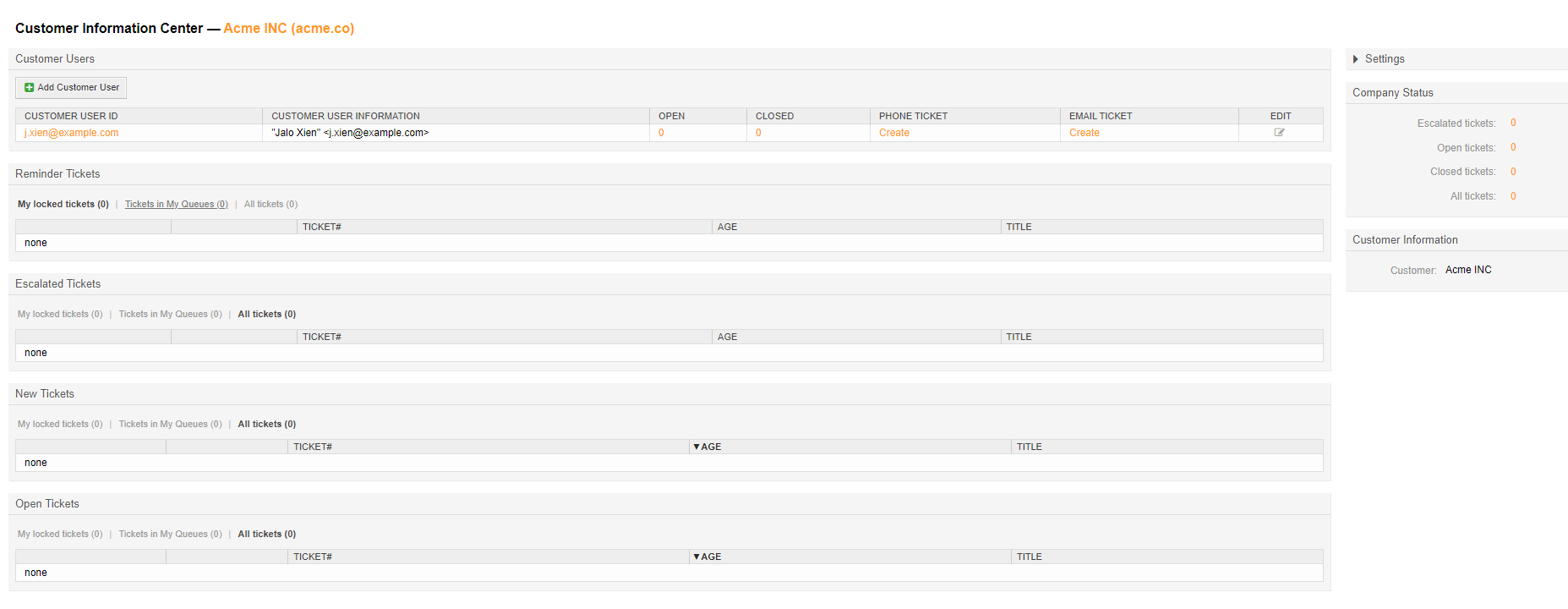Select Tickets in My Queues under Reminder Tickets
This screenshot has width=1568, height=609.
pyautogui.click(x=176, y=205)
